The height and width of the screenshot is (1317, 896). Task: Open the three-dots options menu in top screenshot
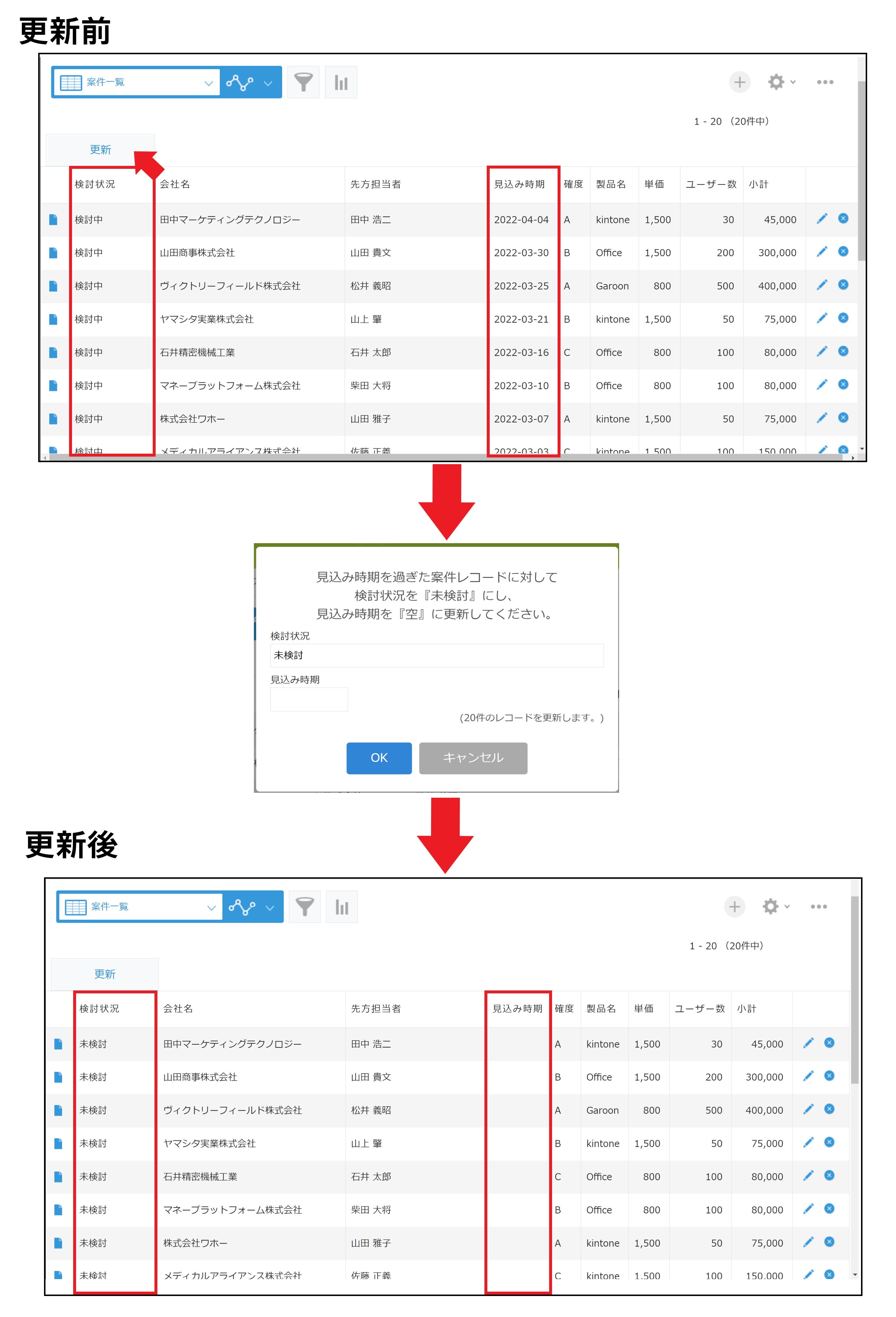pos(825,82)
